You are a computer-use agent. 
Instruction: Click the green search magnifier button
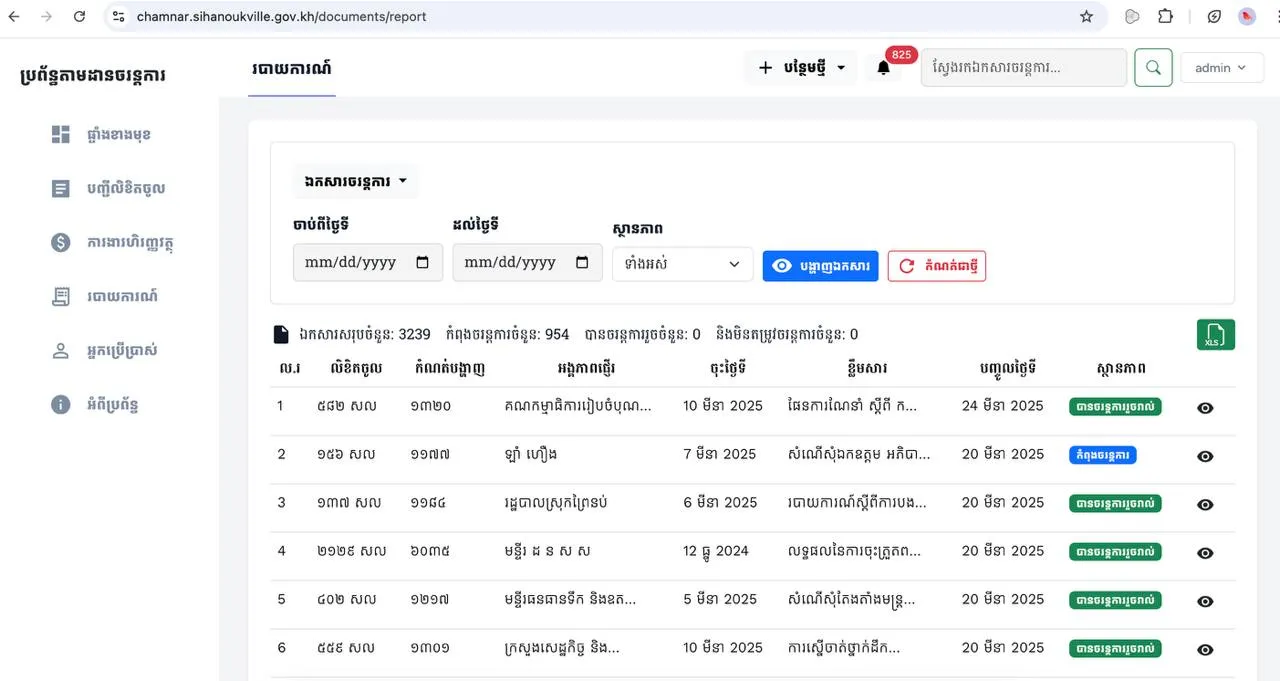point(1153,68)
